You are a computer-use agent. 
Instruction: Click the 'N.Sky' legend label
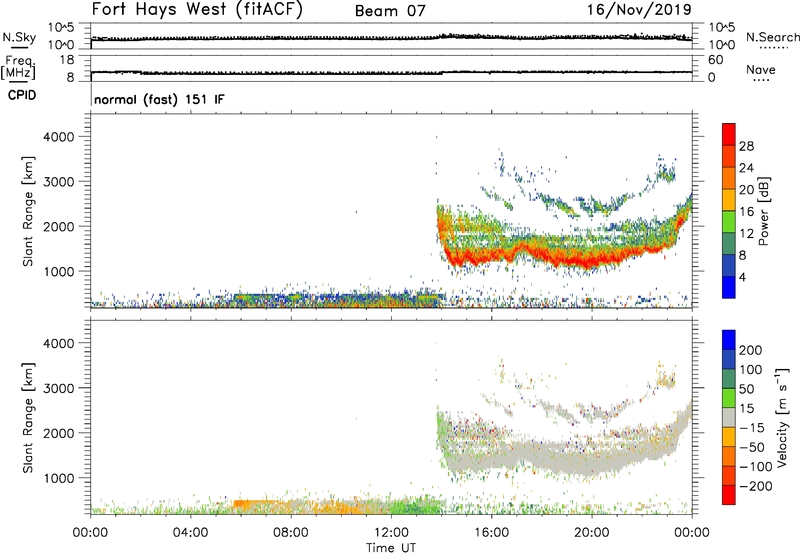[19, 37]
